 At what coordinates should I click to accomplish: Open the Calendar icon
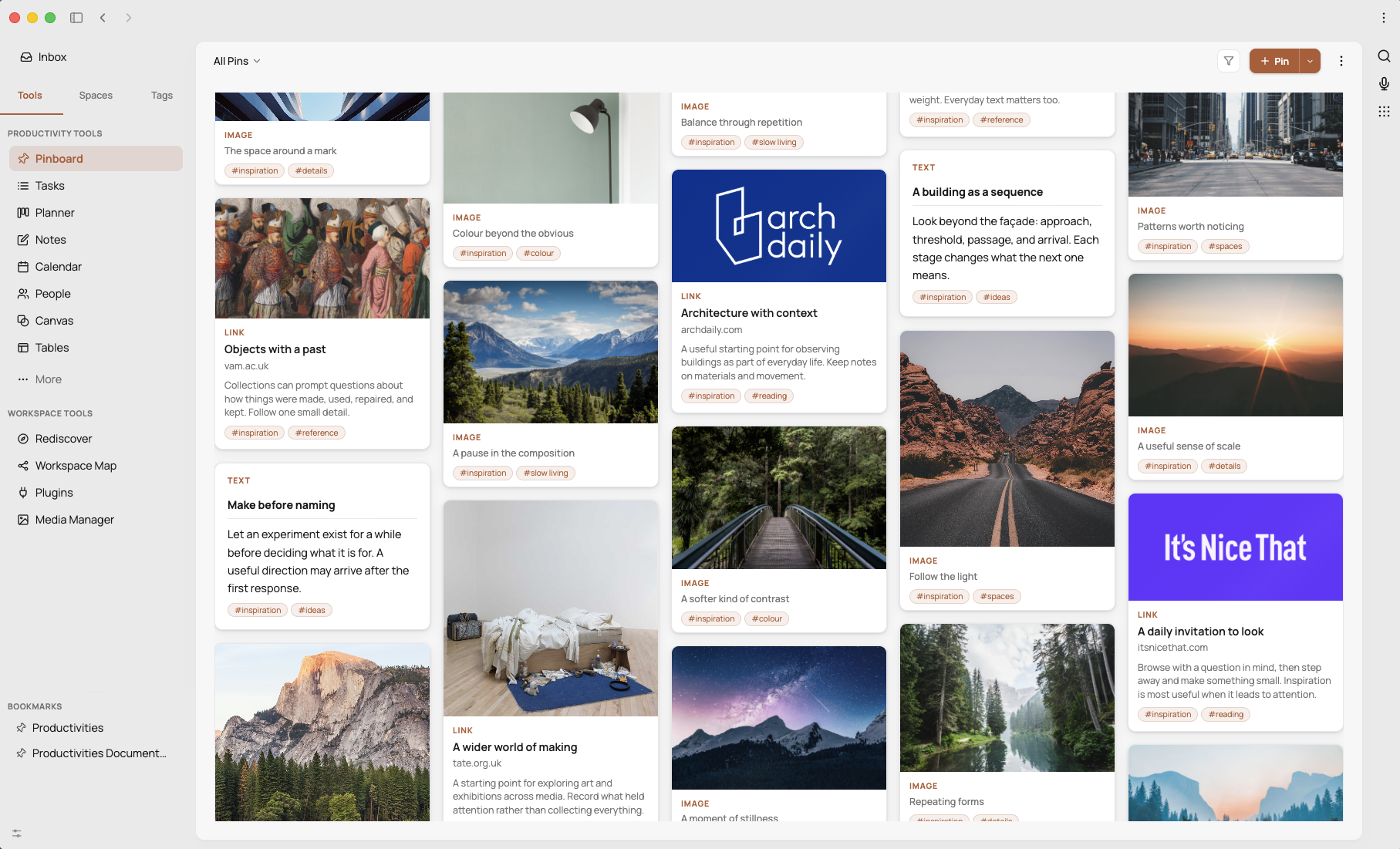pos(23,267)
